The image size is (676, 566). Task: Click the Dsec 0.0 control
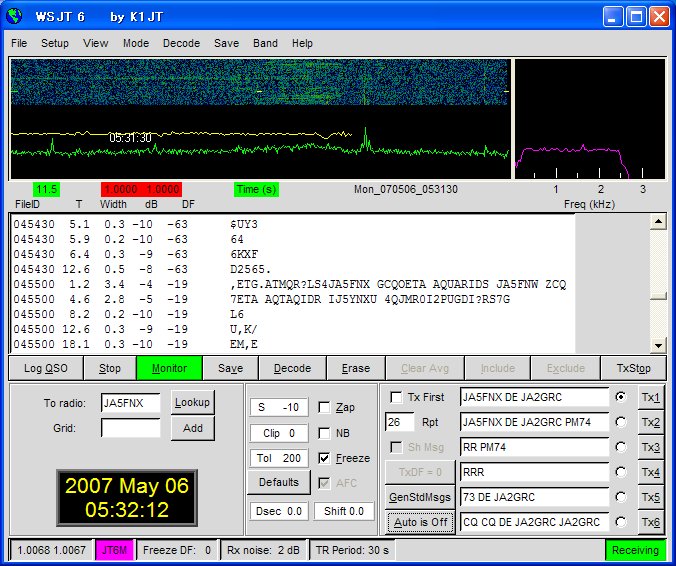point(279,511)
